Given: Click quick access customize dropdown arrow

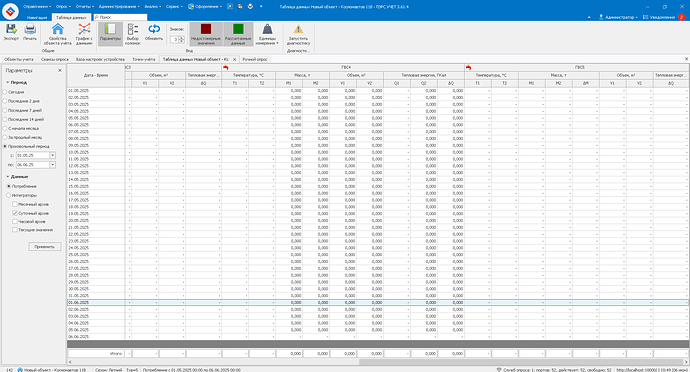Looking at the screenshot, I should (261, 7).
